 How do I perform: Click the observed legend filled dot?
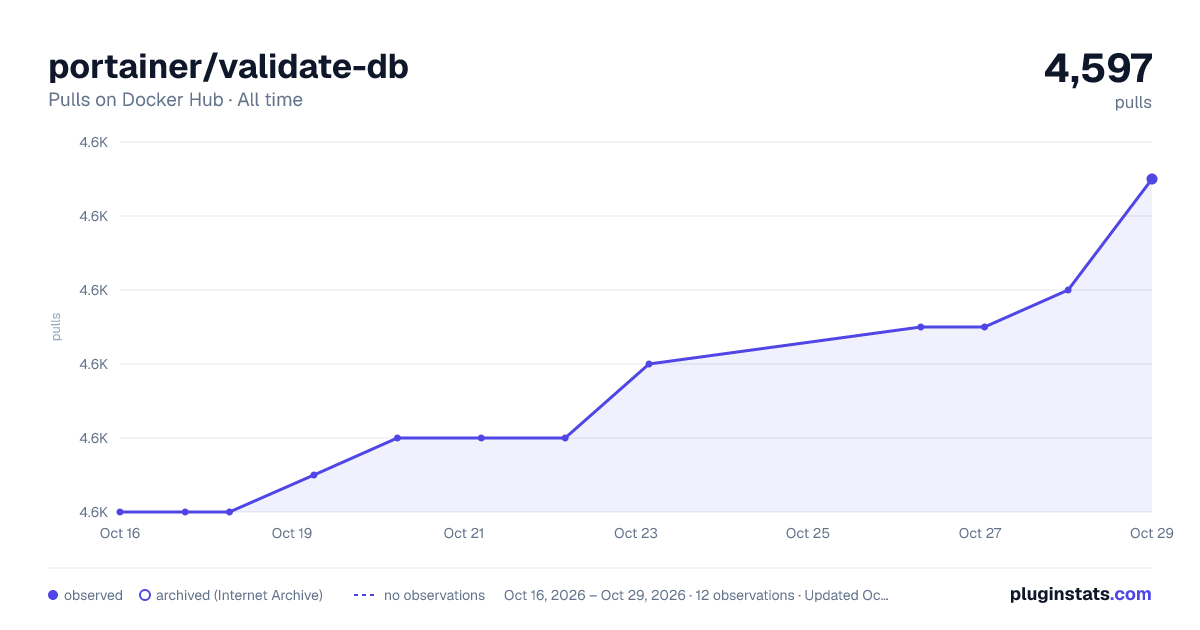[x=53, y=595]
